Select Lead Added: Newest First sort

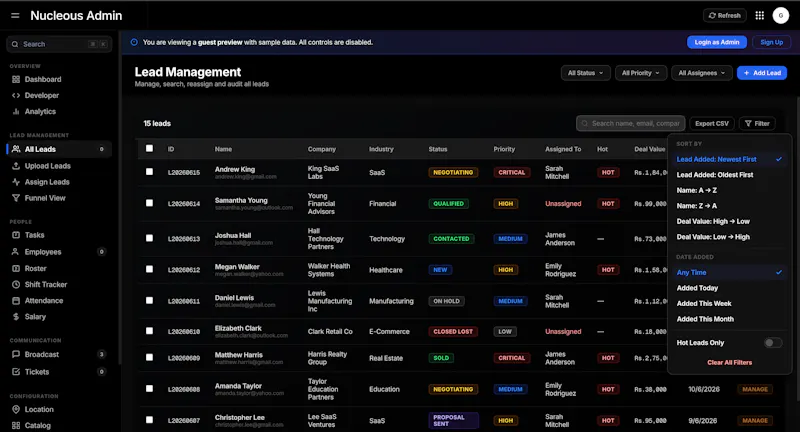[729, 159]
